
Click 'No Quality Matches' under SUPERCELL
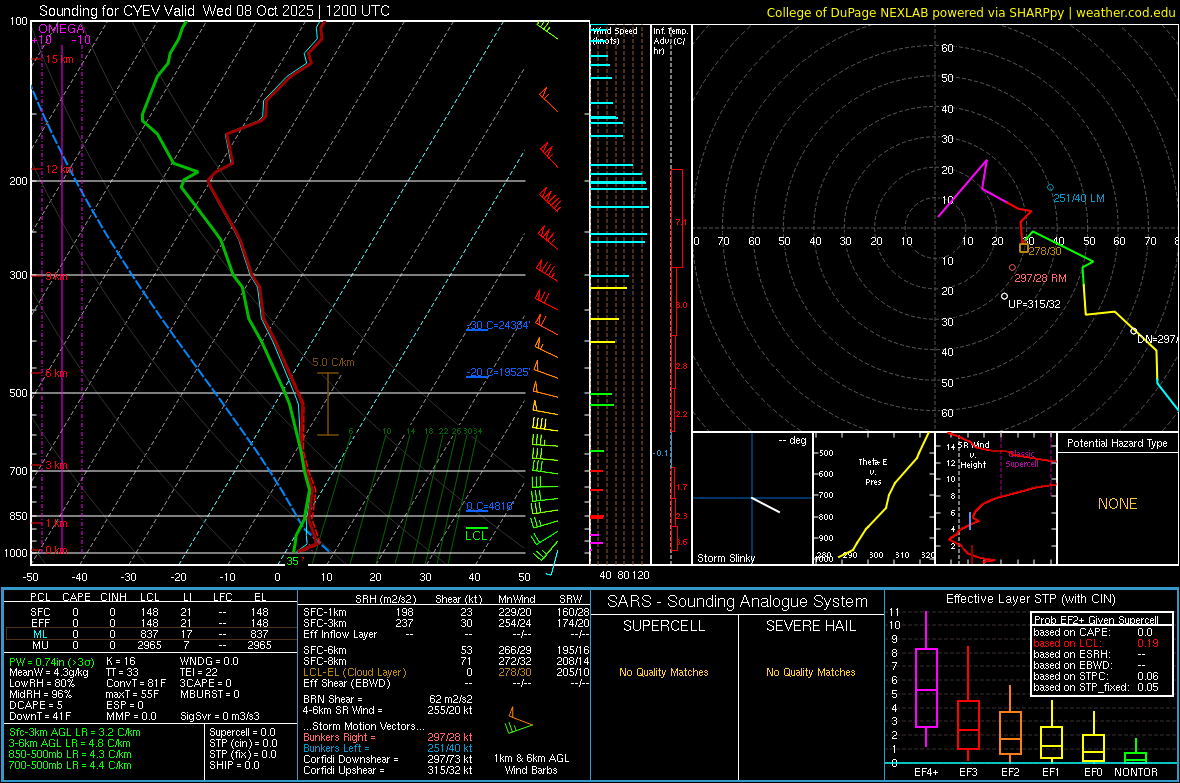[x=664, y=672]
